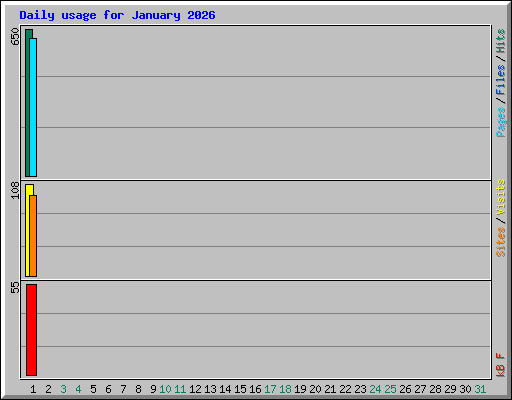Click green day label '31'
The height and width of the screenshot is (400, 512).
tap(480, 389)
